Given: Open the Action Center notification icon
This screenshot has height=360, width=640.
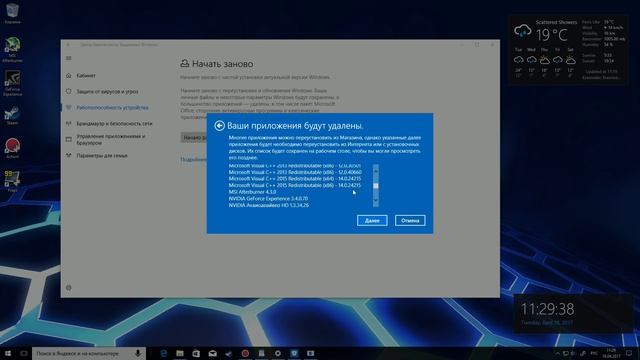Looking at the screenshot, I should [629, 353].
